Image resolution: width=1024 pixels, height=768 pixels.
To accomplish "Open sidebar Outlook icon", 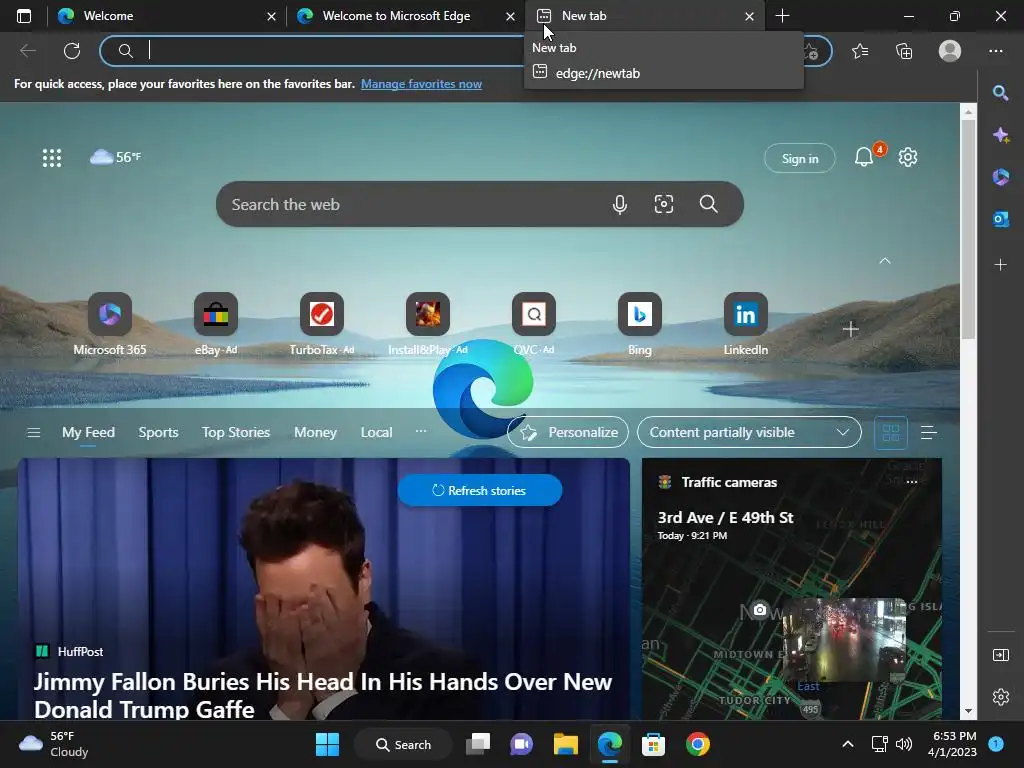I will 1000,219.
